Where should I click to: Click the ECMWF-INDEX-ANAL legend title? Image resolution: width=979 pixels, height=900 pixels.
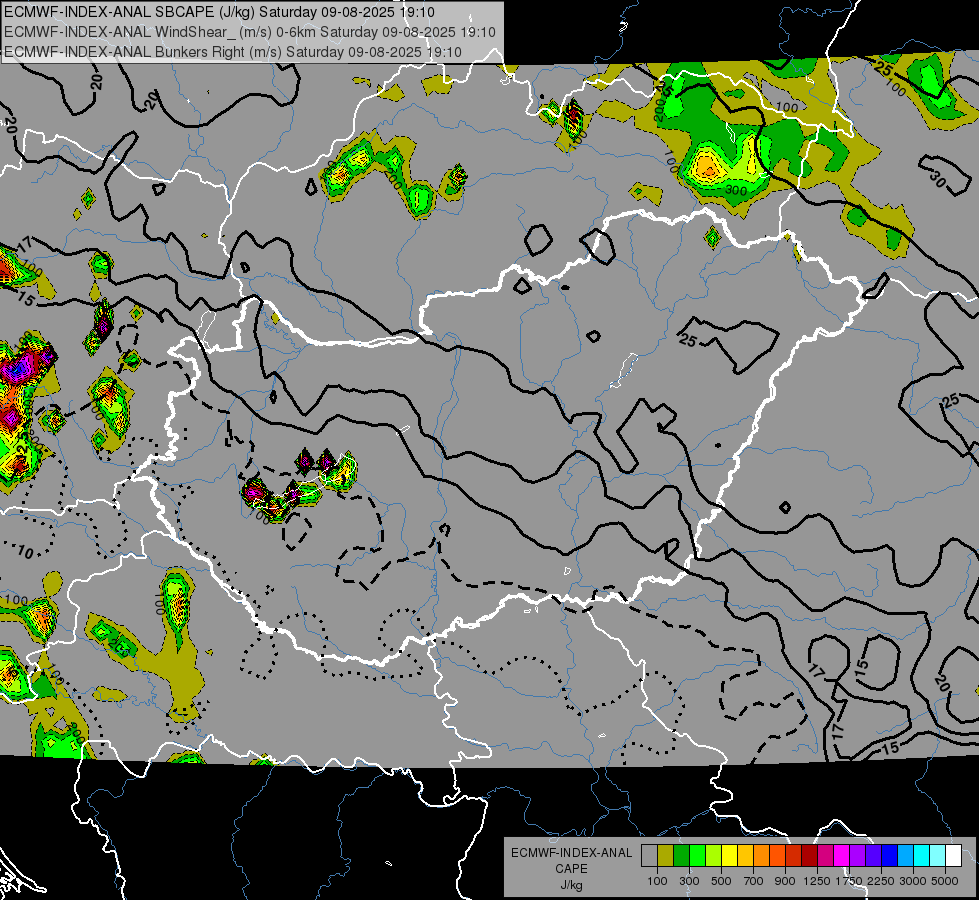[x=571, y=853]
